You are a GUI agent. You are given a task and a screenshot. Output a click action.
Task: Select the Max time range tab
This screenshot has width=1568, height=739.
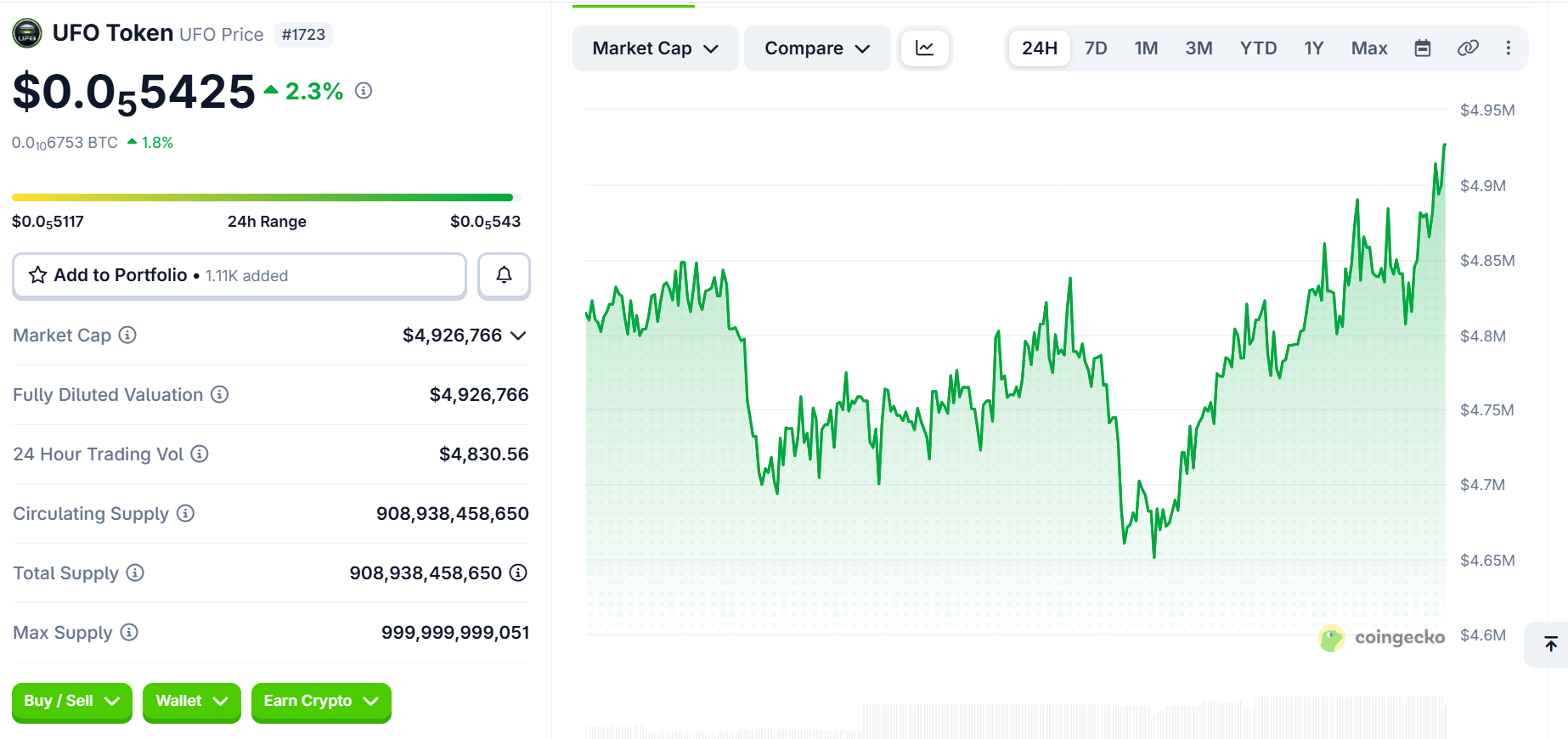1369,48
